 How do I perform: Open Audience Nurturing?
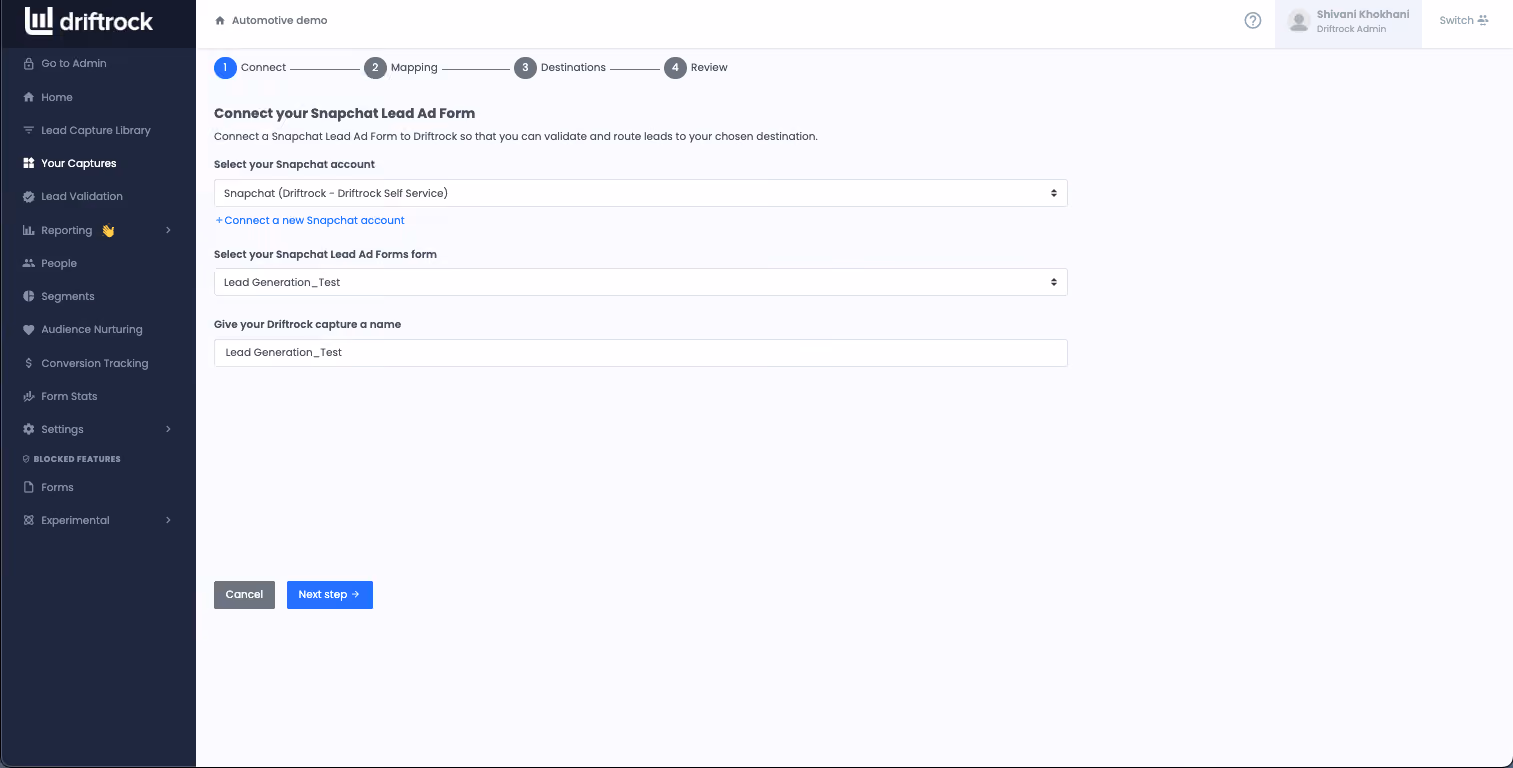(92, 330)
